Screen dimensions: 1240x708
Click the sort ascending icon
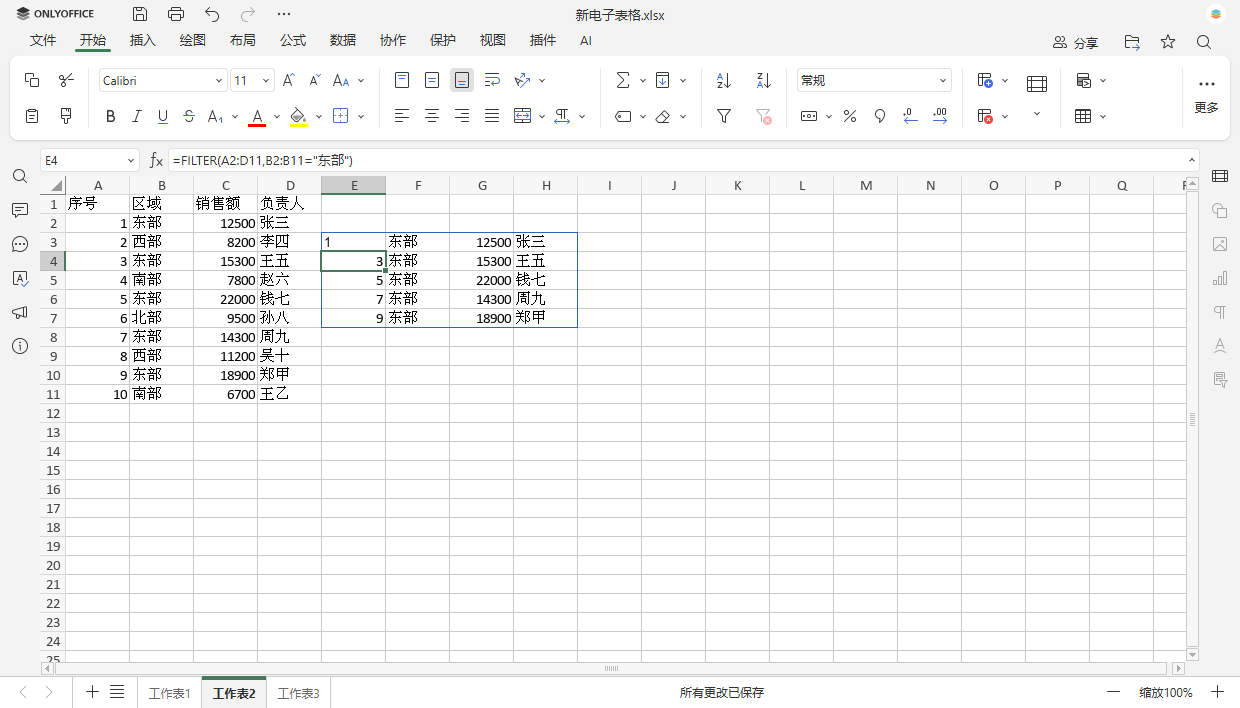point(723,80)
